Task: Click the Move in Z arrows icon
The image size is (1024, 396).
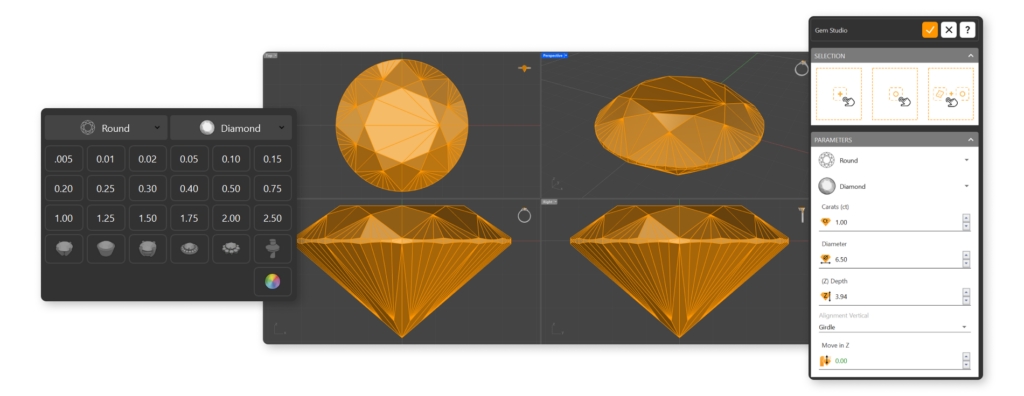Action: 825,361
